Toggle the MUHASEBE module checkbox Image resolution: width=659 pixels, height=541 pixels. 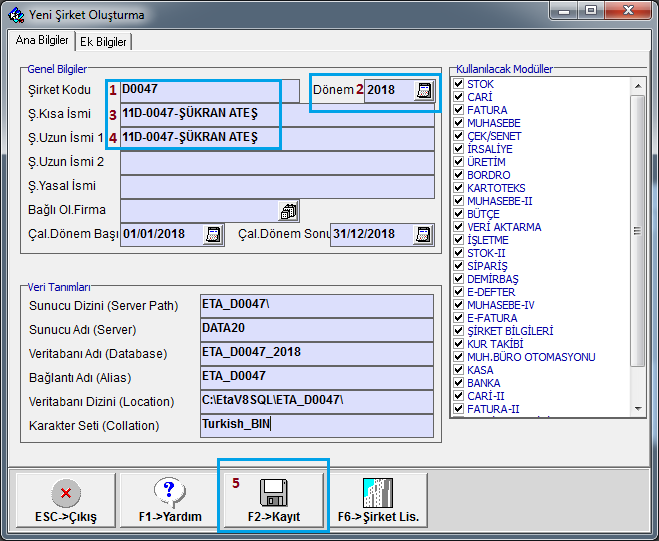click(459, 123)
